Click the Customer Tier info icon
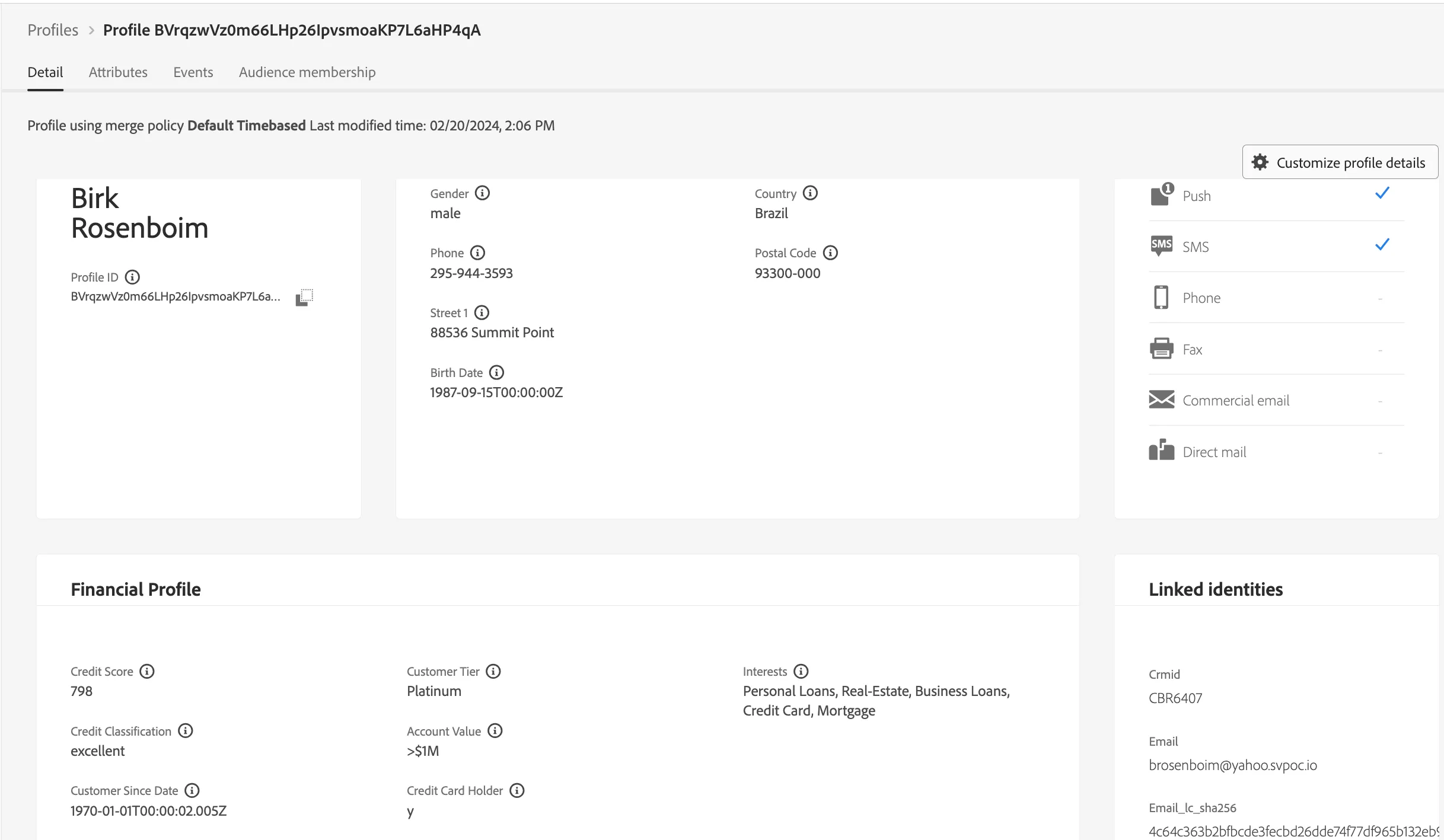The width and height of the screenshot is (1444, 840). coord(493,671)
